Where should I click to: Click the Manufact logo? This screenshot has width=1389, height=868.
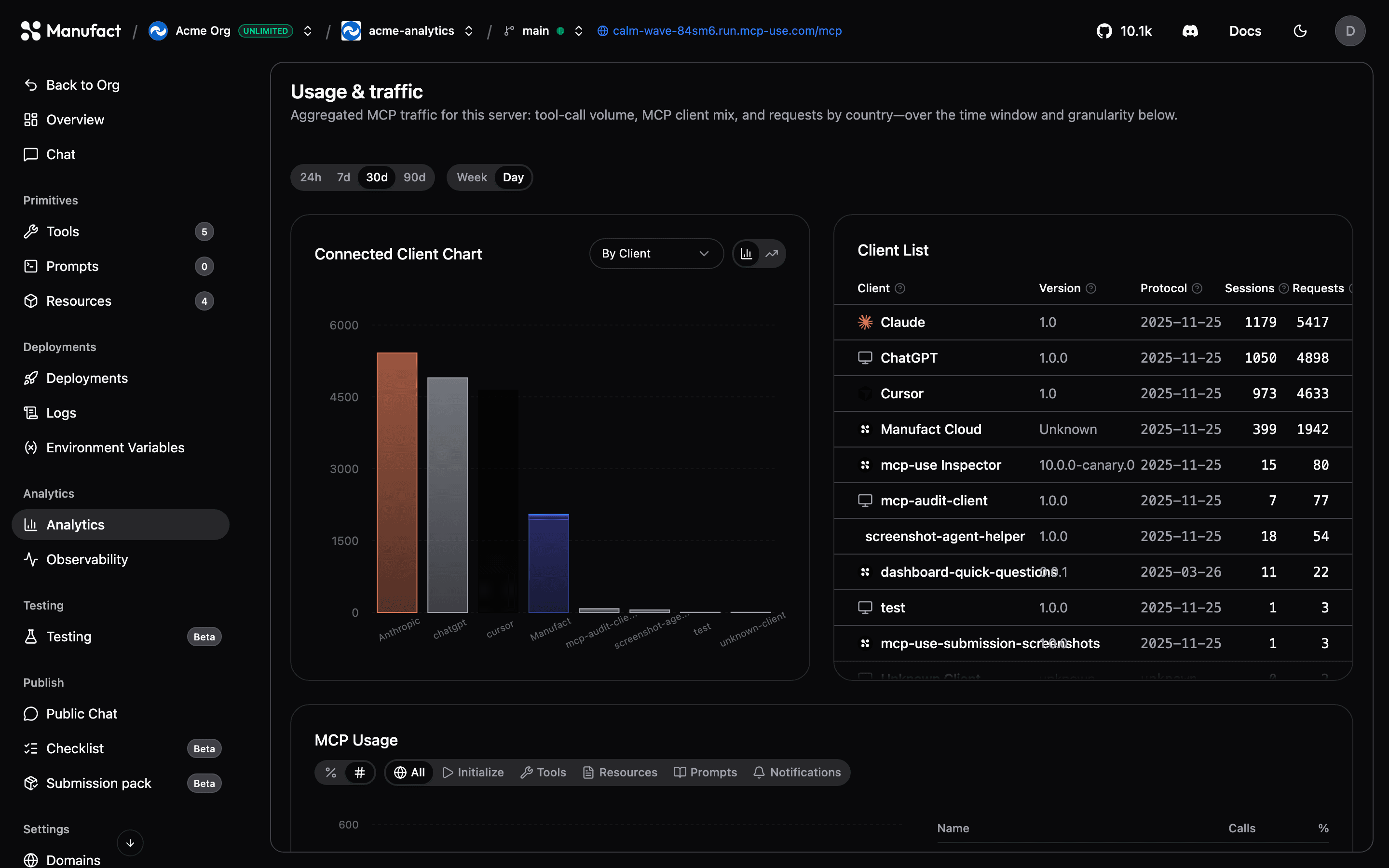(70, 31)
